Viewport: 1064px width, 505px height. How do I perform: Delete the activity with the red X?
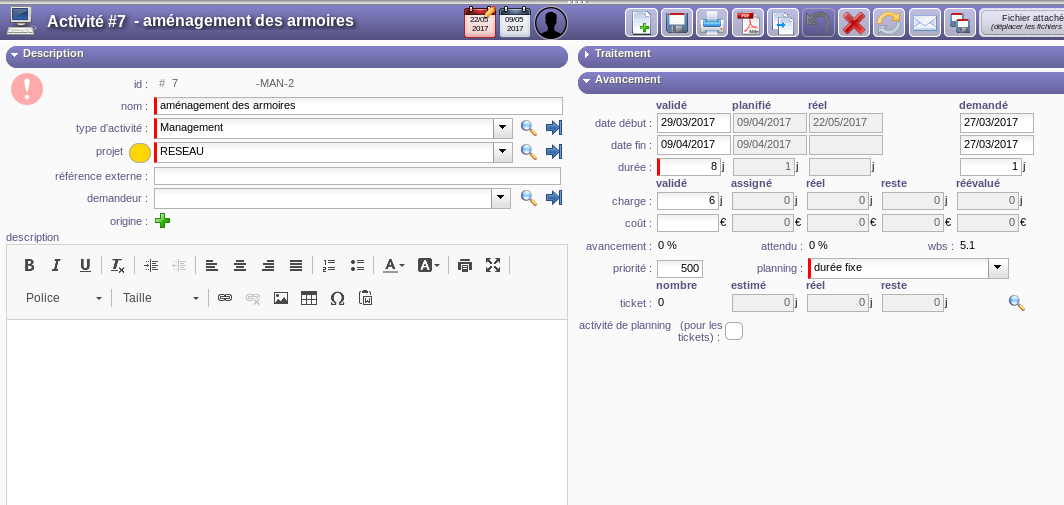click(x=853, y=23)
